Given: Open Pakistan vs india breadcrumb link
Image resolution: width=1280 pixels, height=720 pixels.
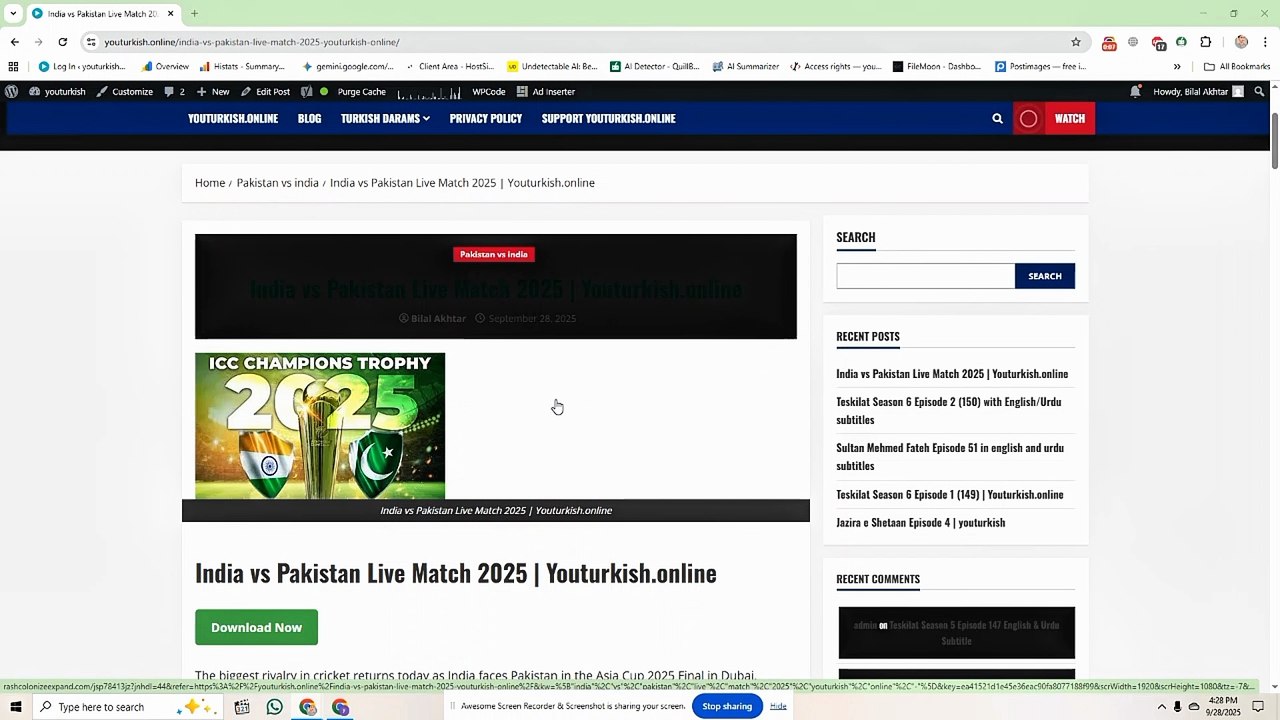Looking at the screenshot, I should point(278,183).
